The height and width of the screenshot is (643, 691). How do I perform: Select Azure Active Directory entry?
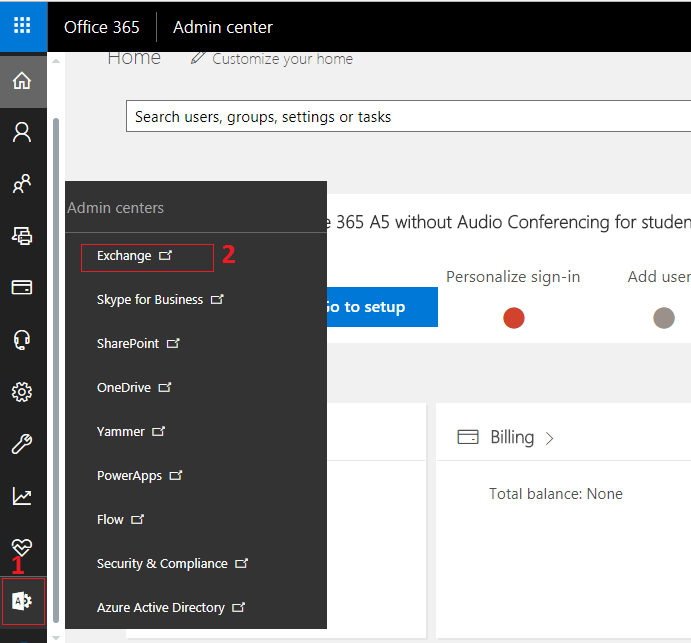pos(160,608)
